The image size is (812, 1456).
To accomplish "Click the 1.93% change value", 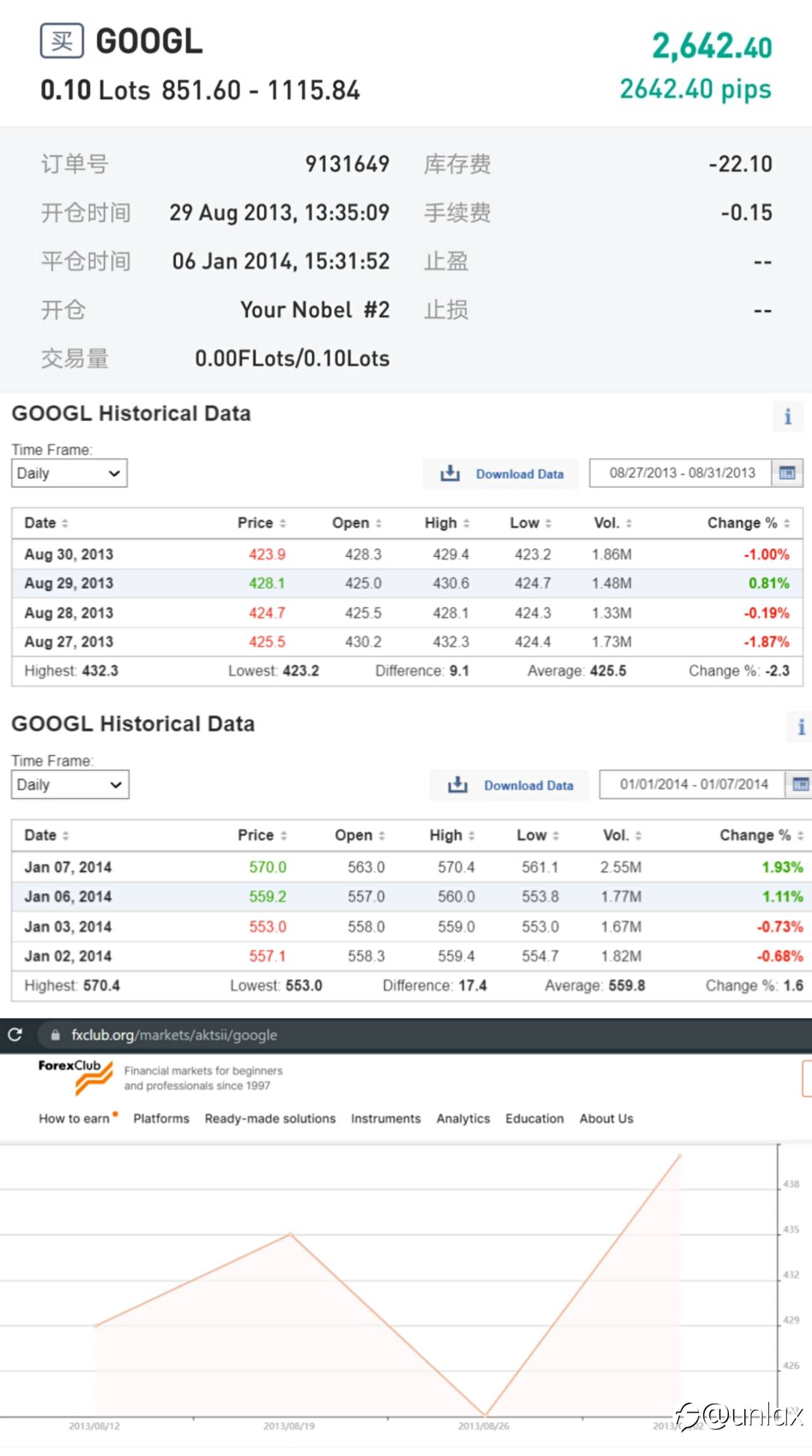I will (x=782, y=867).
